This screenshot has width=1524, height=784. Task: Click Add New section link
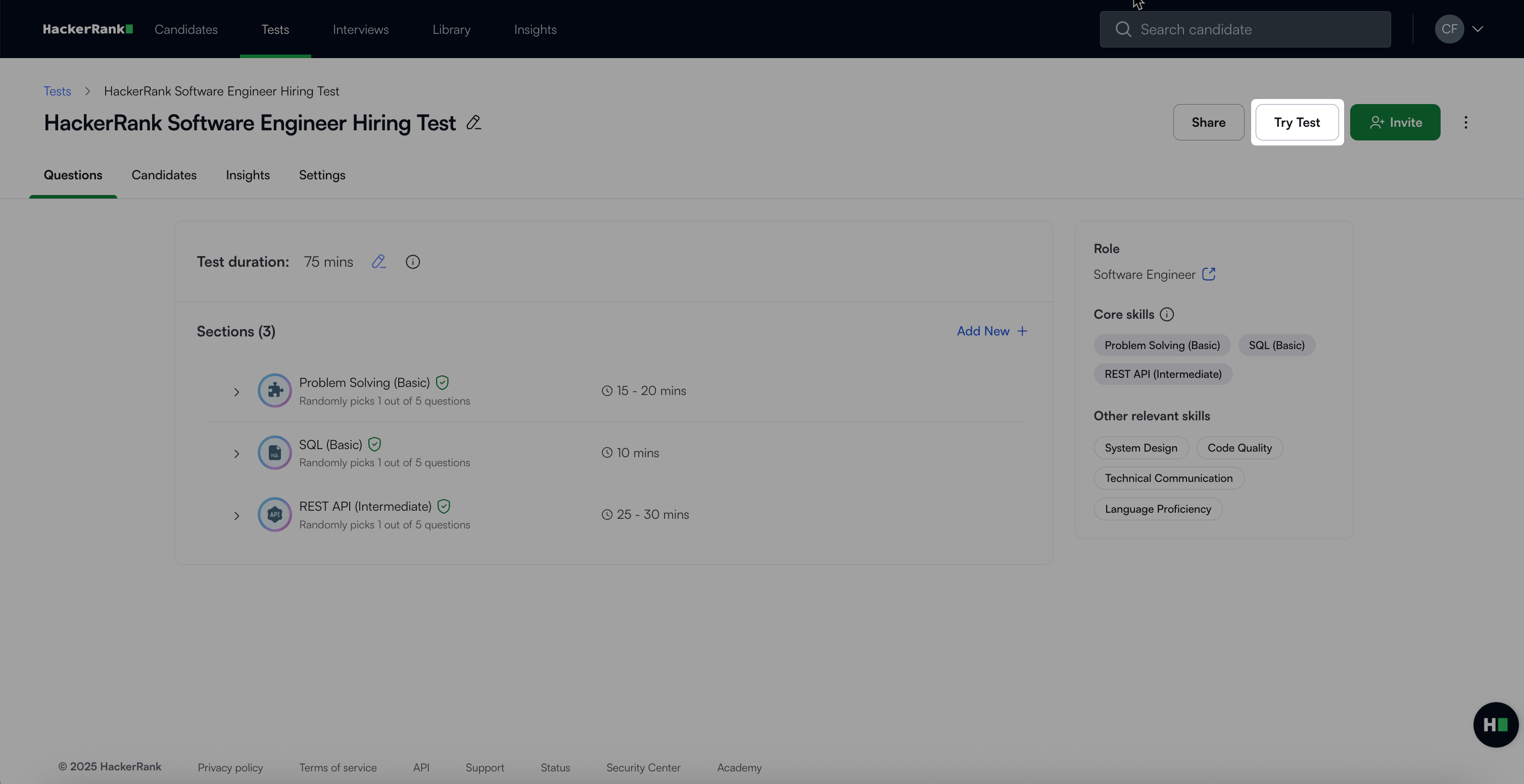pos(991,331)
